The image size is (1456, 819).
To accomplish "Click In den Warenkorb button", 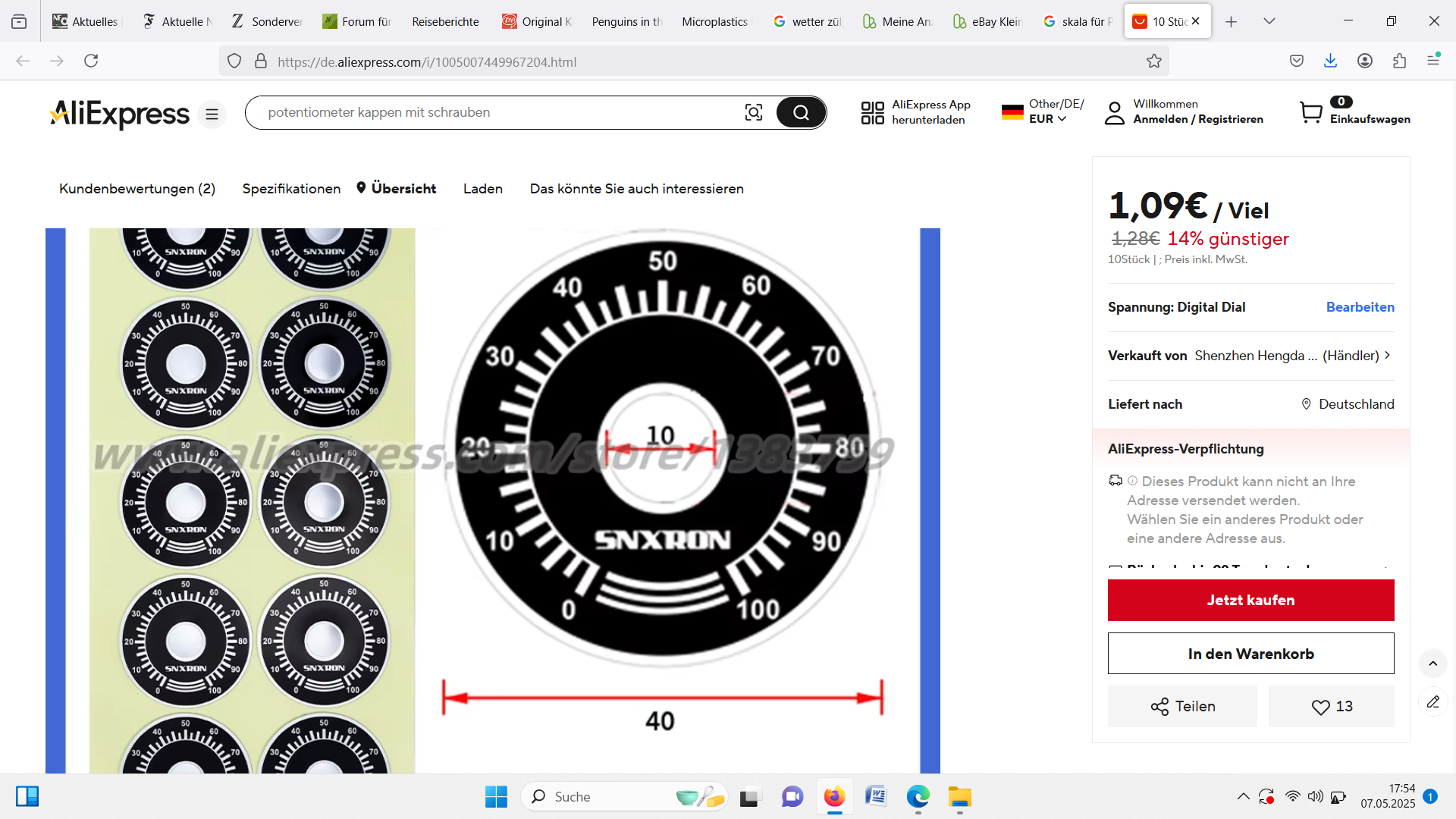I will pyautogui.click(x=1250, y=653).
